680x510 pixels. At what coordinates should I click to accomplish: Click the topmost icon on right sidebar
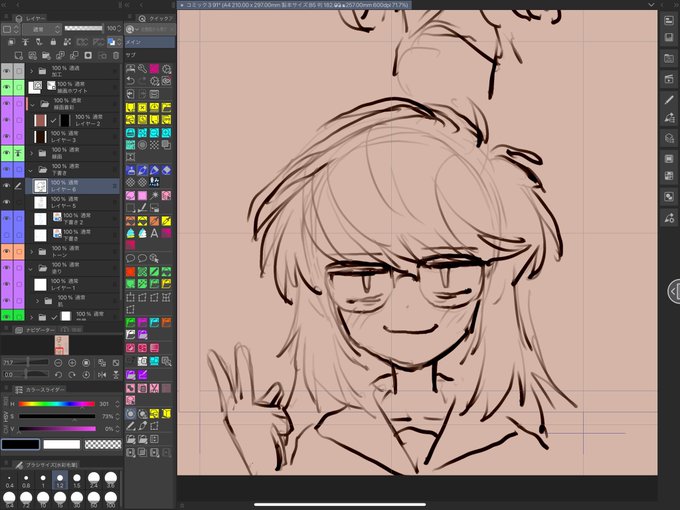click(669, 20)
